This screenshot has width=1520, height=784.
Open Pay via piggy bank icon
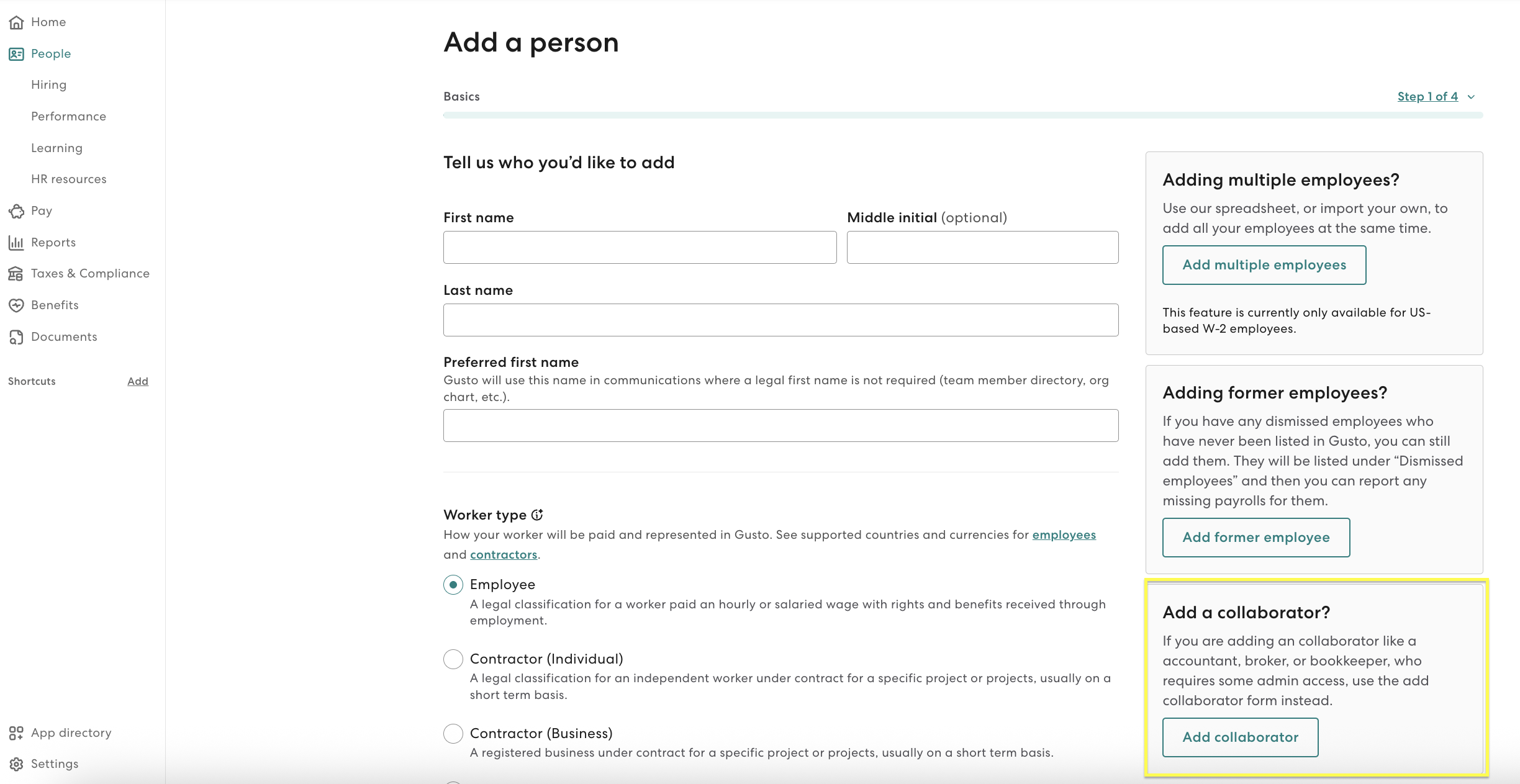16,211
